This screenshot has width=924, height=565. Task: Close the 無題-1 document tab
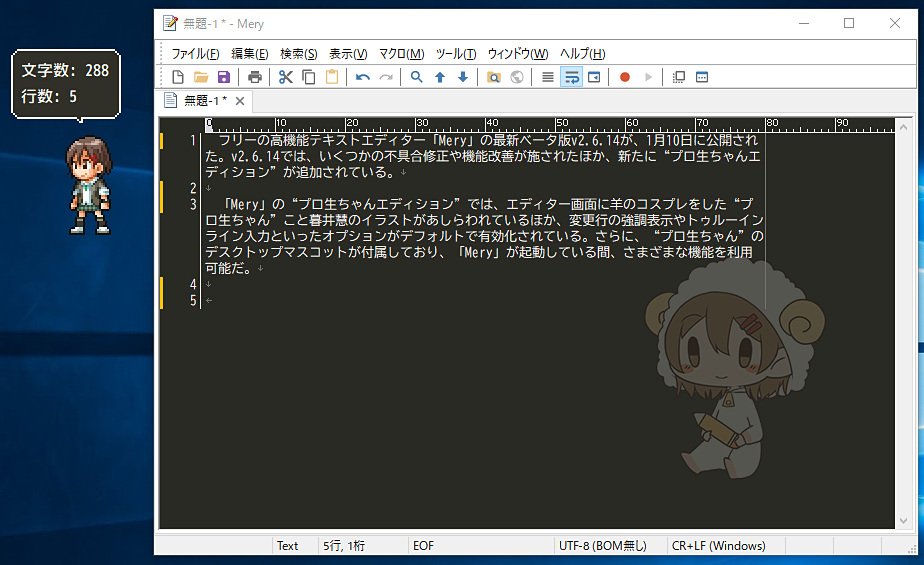[240, 101]
